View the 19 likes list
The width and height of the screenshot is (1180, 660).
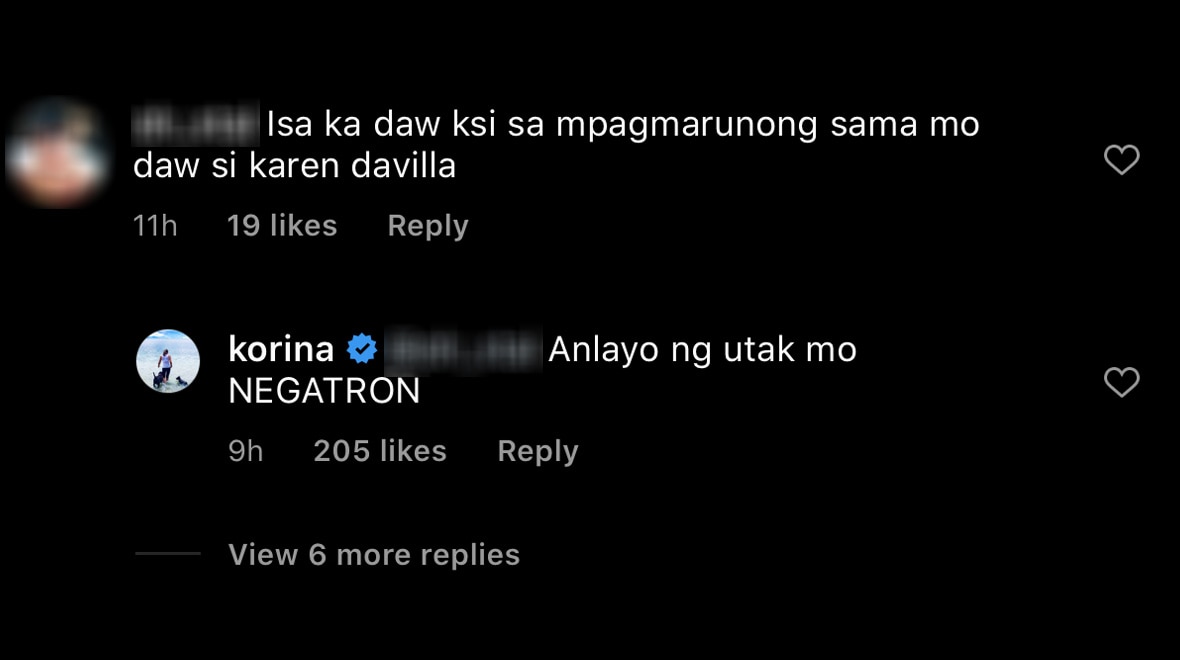click(282, 226)
